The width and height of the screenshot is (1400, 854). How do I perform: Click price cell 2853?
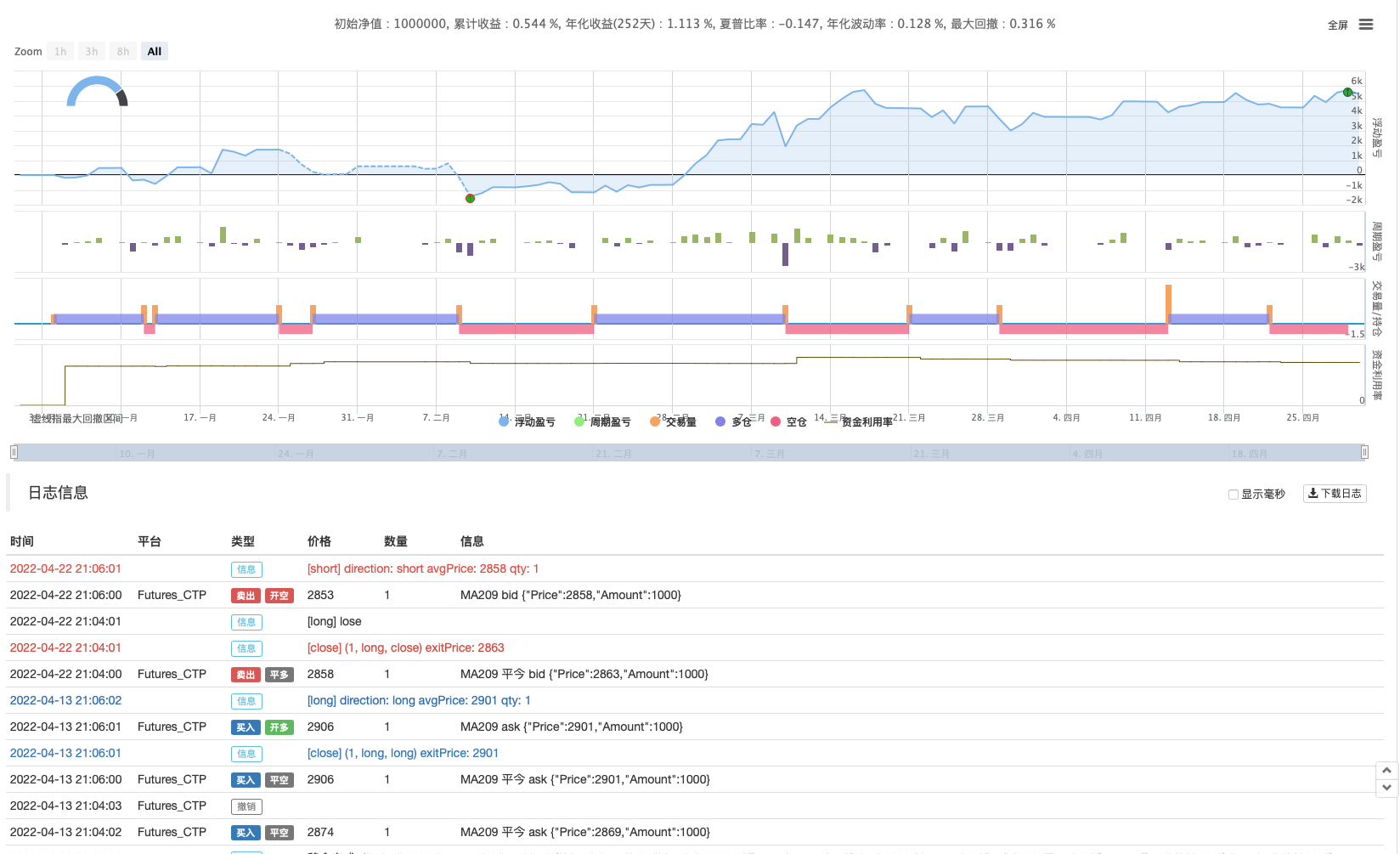320,595
